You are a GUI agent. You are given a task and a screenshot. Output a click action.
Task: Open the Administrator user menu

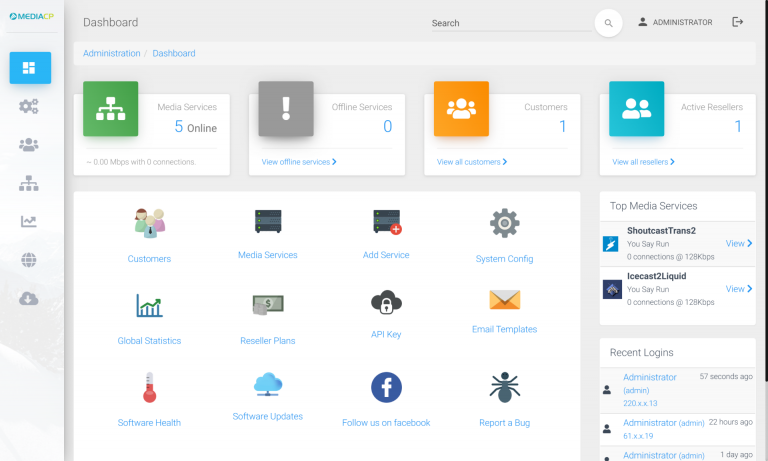point(675,22)
